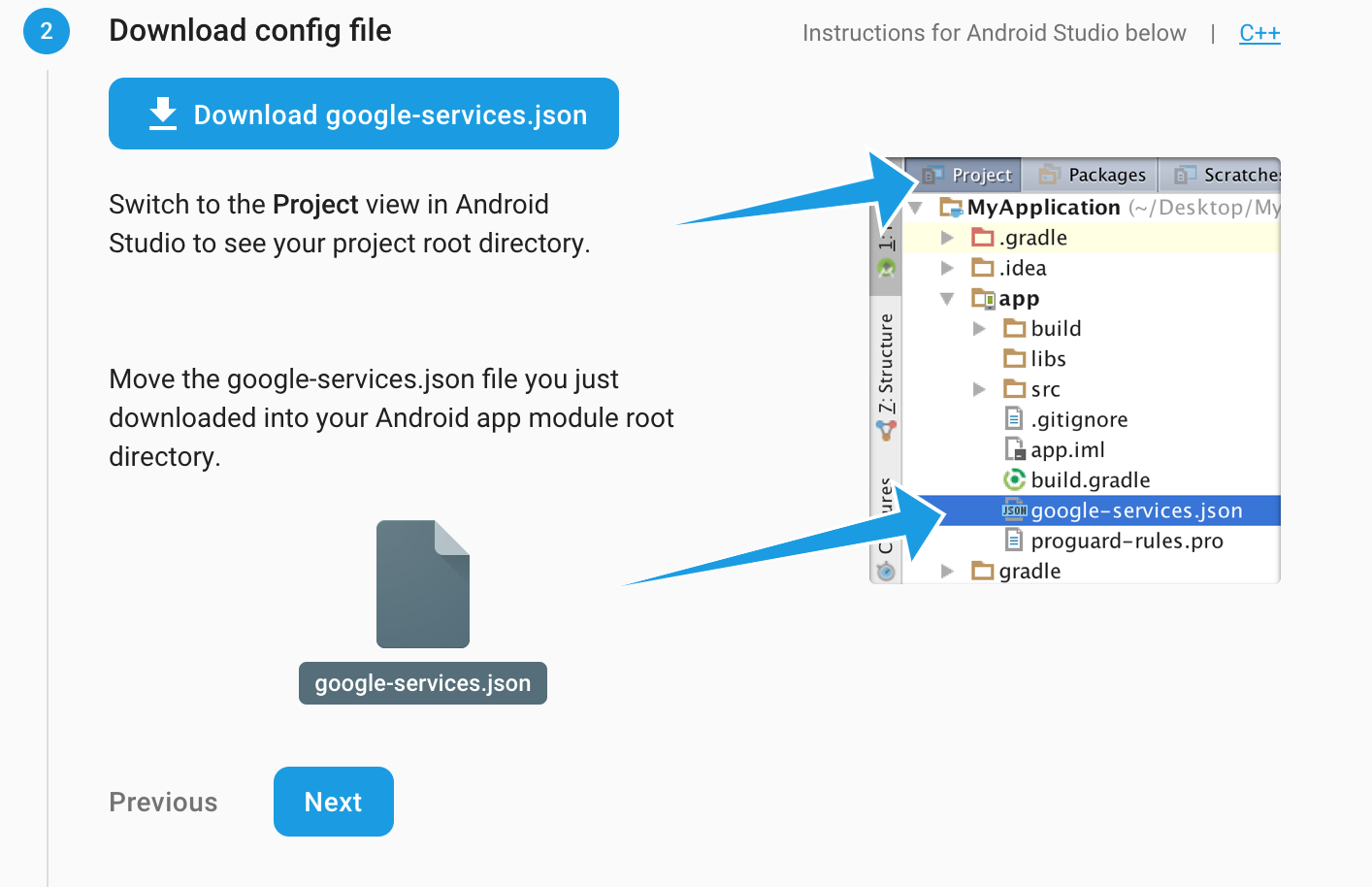Click the app.iml file icon
The height and width of the screenshot is (887, 1372).
[1014, 449]
